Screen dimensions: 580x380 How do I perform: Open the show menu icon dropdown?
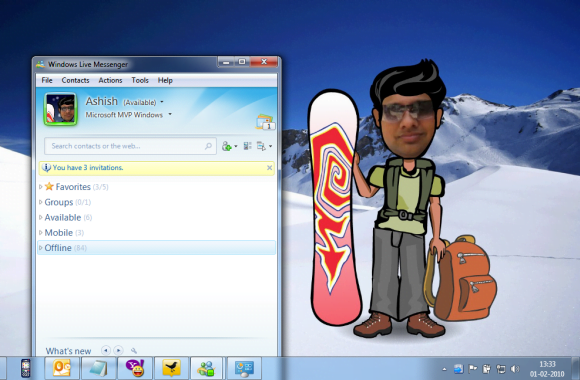[x=264, y=146]
